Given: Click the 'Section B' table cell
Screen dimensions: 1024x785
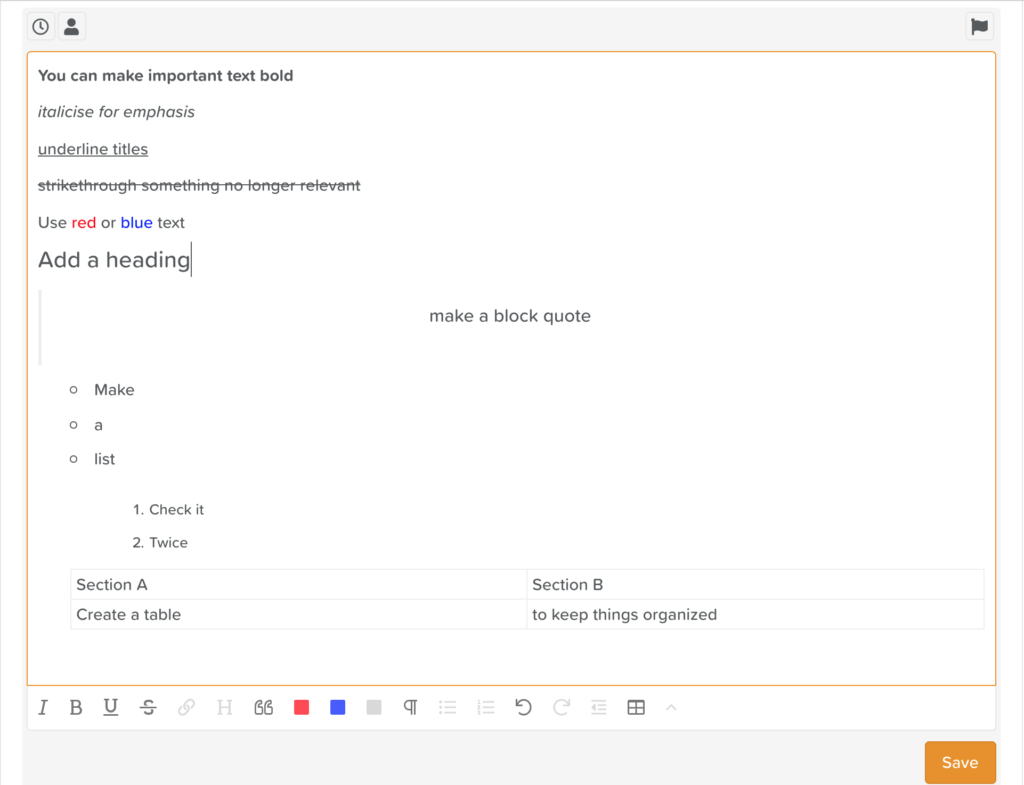Looking at the screenshot, I should [x=754, y=585].
